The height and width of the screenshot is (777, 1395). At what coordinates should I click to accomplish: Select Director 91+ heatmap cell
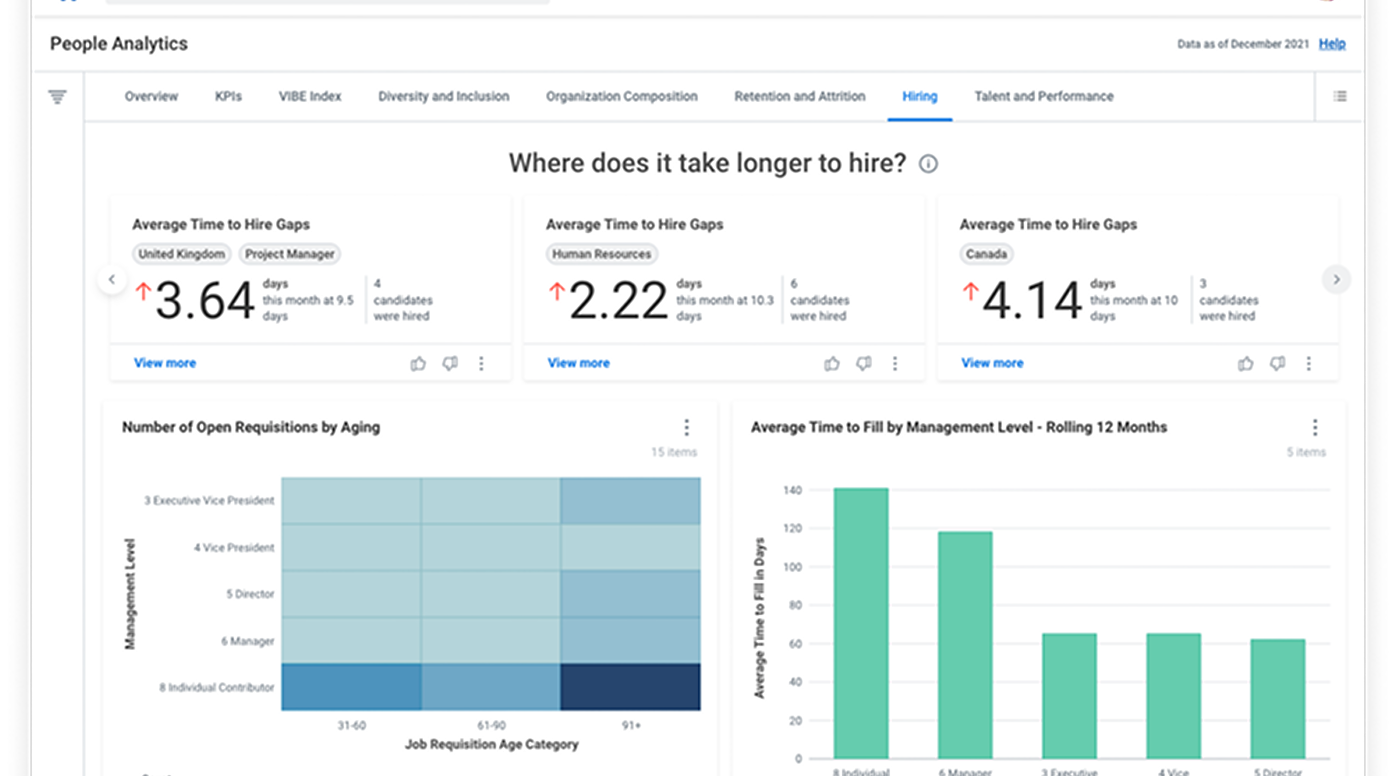pos(630,594)
